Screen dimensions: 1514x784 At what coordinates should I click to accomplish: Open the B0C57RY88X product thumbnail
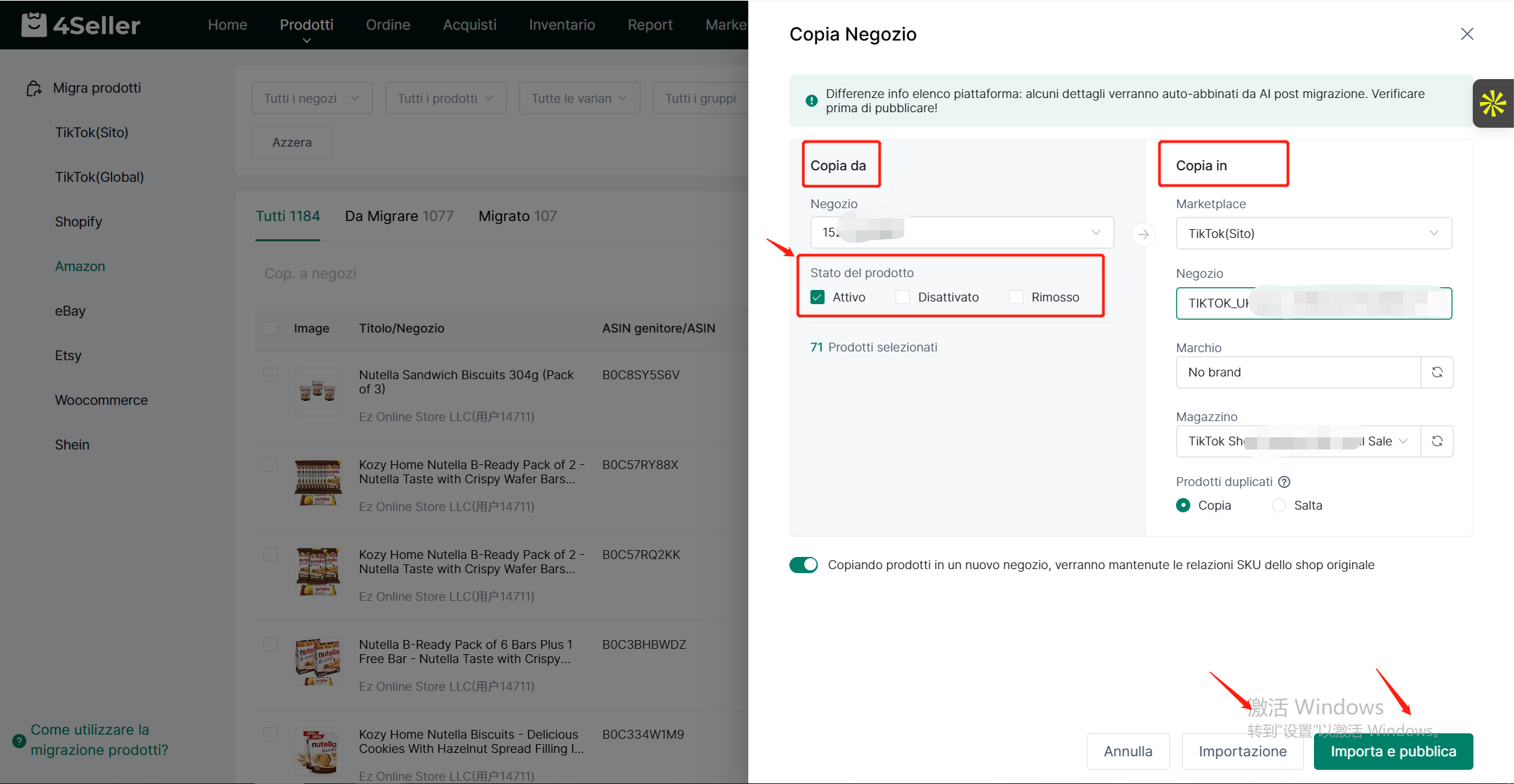(318, 482)
